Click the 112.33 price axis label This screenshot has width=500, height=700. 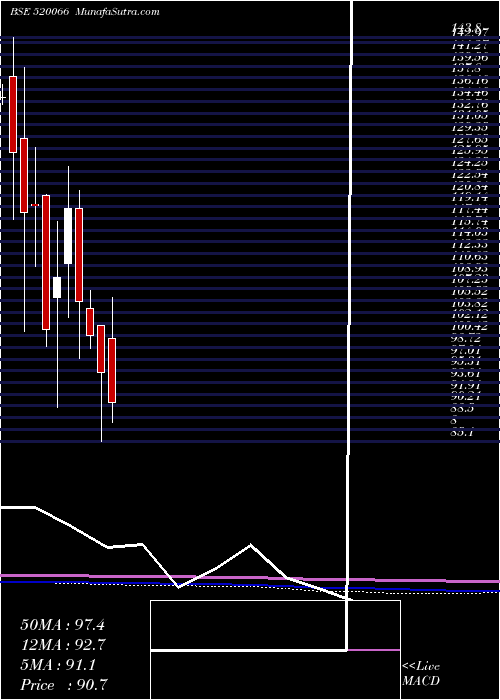click(x=469, y=245)
